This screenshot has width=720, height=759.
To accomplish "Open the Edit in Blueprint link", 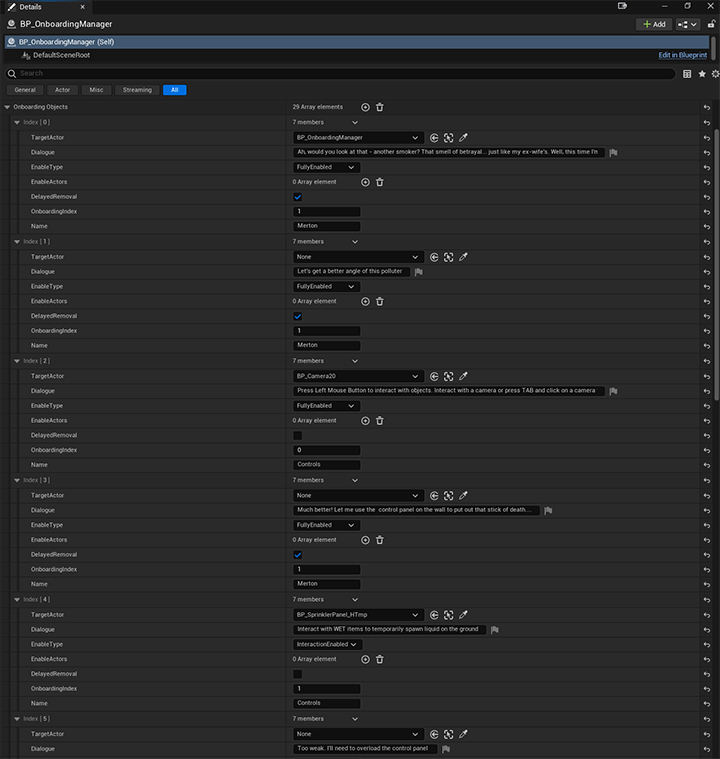I will click(682, 55).
